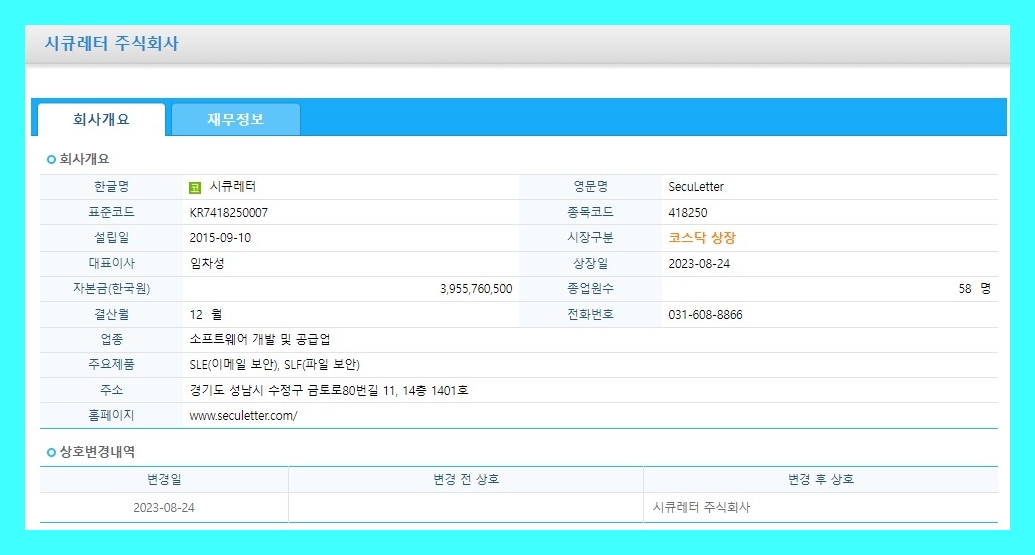Click the 상호변경내역 section heading
This screenshot has height=555, width=1035.
(97, 452)
